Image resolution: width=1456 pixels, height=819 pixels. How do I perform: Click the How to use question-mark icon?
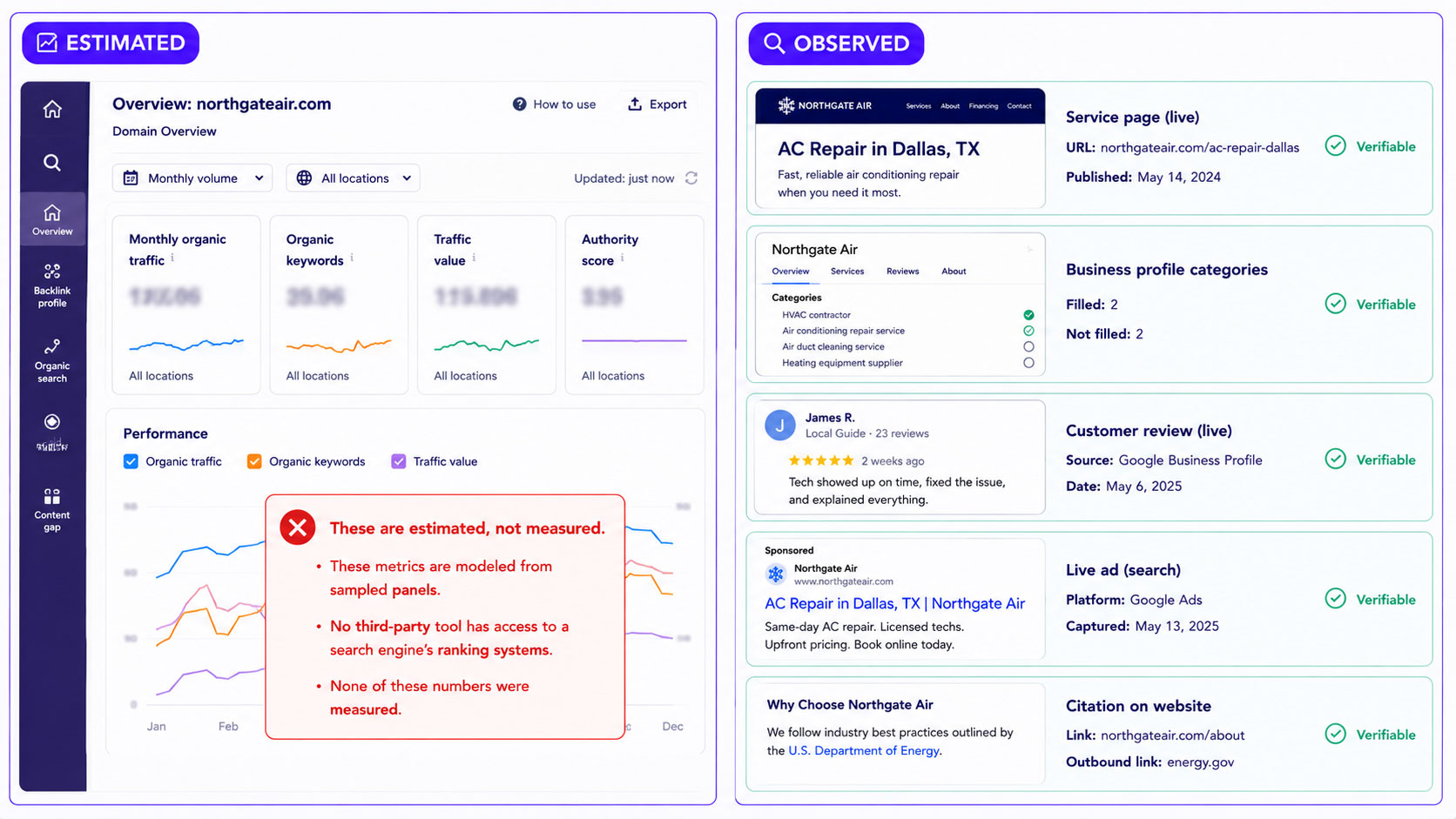point(519,104)
